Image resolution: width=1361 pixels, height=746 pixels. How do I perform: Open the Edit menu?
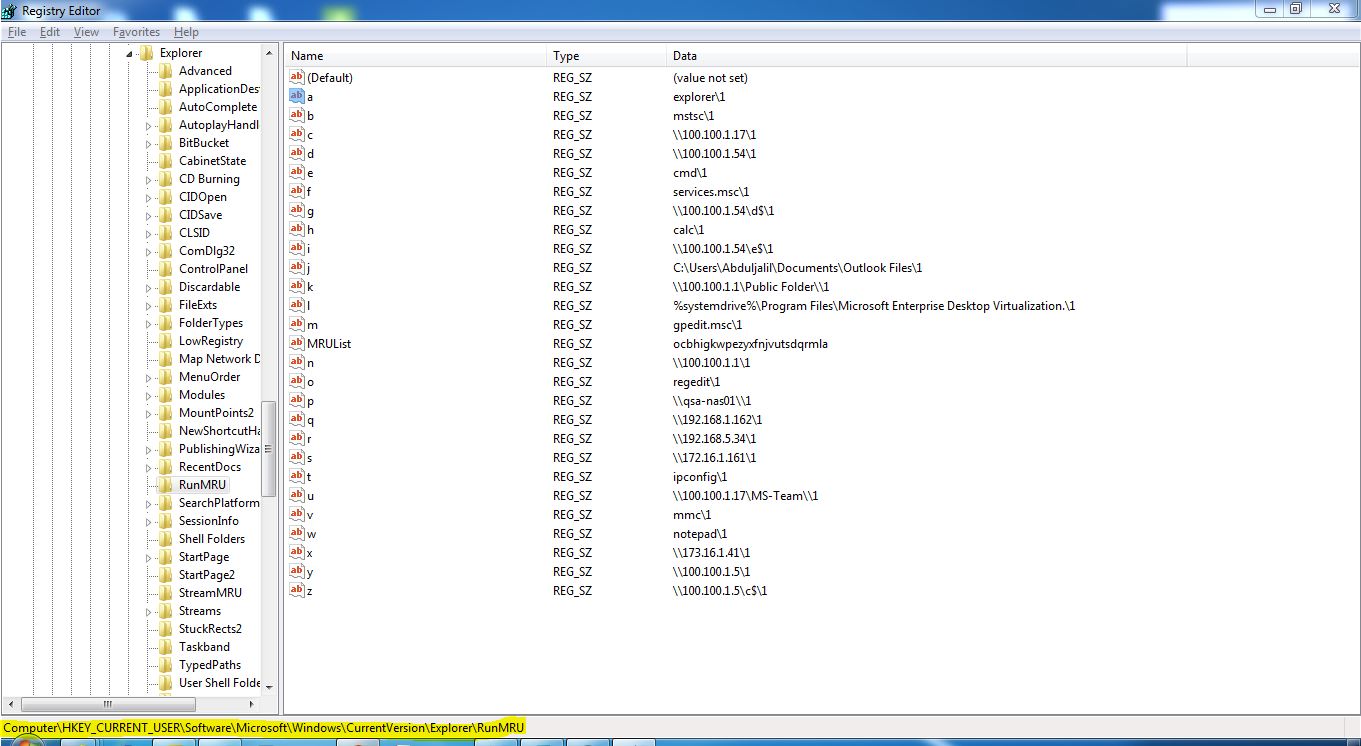(x=50, y=32)
